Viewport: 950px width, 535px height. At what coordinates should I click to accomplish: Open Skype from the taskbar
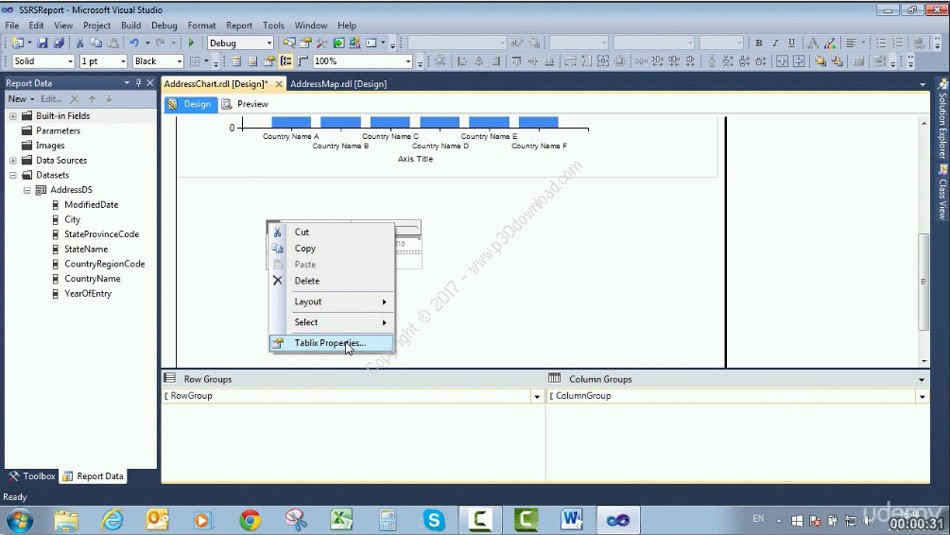[x=434, y=520]
